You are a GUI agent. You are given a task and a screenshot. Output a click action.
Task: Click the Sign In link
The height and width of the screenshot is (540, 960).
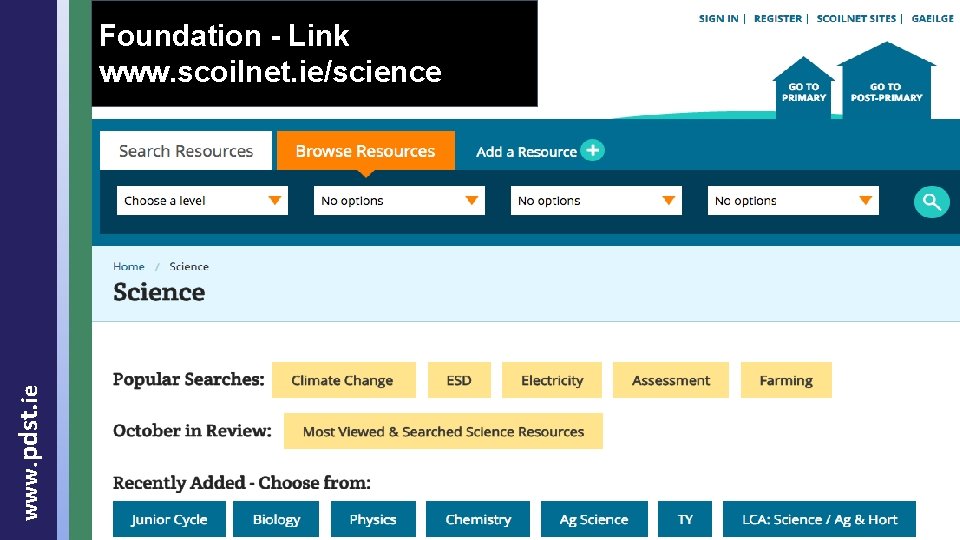(718, 18)
